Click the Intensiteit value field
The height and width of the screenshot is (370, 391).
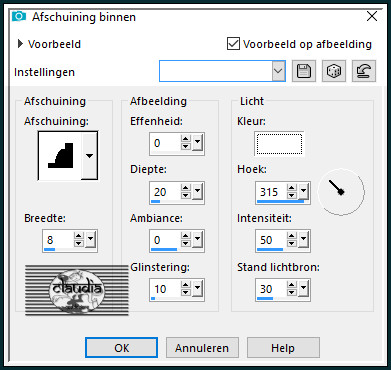(x=271, y=240)
